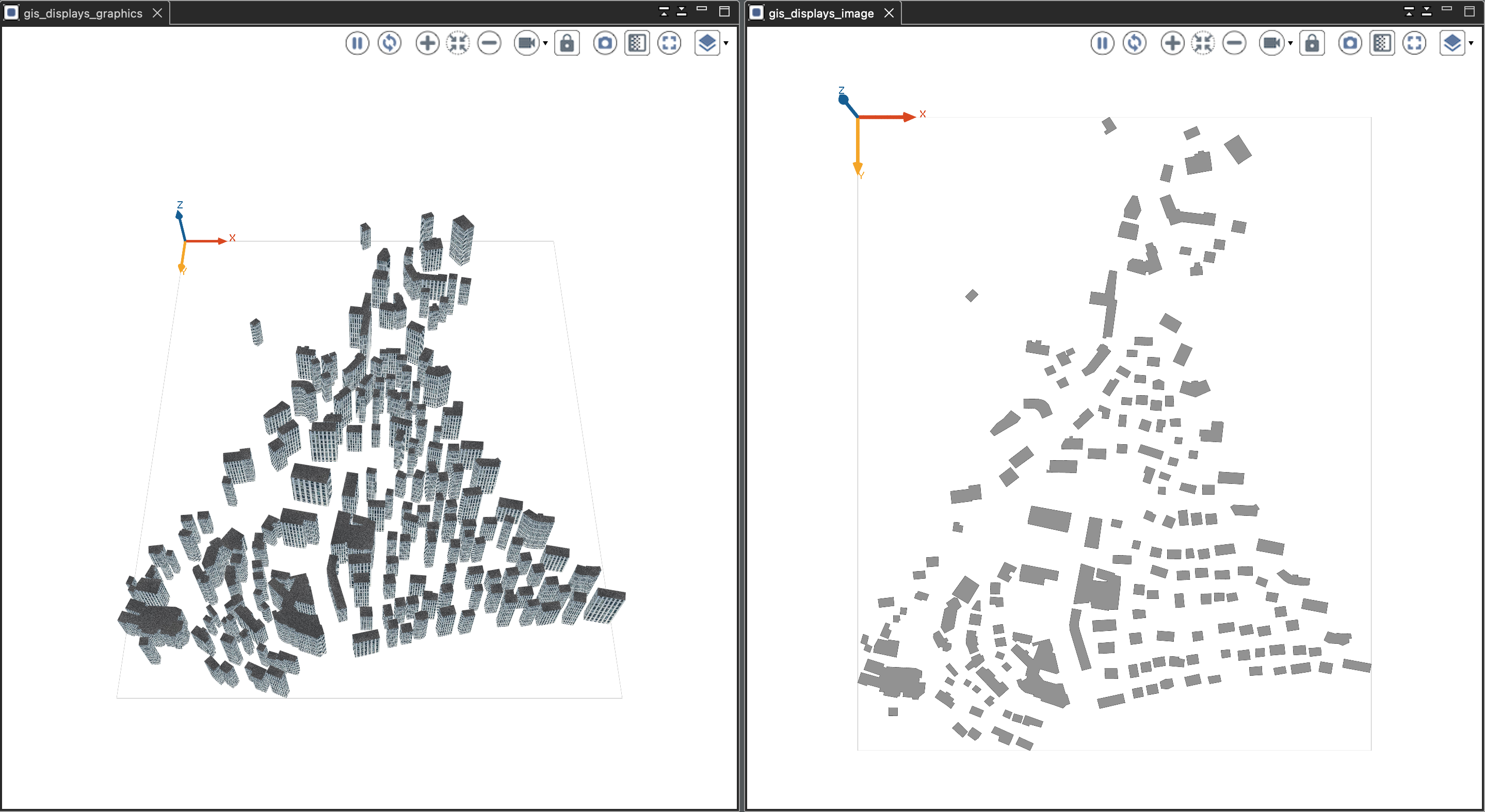This screenshot has height=812, width=1485.
Task: Close the gis_displays_image tab
Action: 889,13
